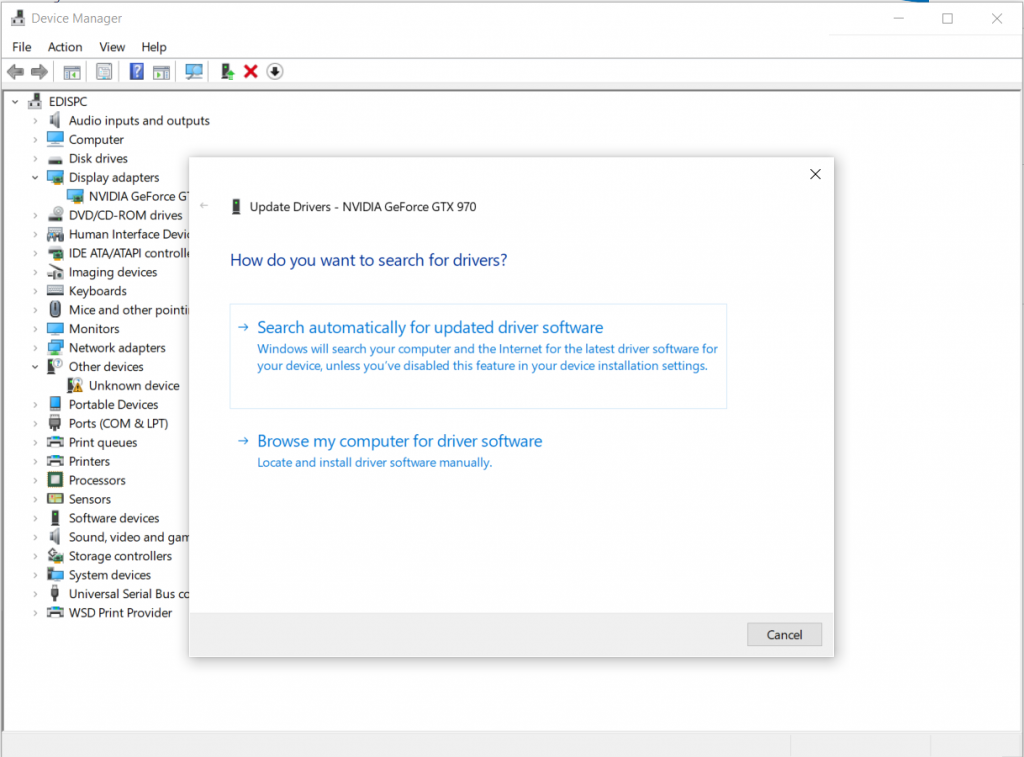Viewport: 1024px width, 757px height.
Task: Open the View menu
Action: (112, 47)
